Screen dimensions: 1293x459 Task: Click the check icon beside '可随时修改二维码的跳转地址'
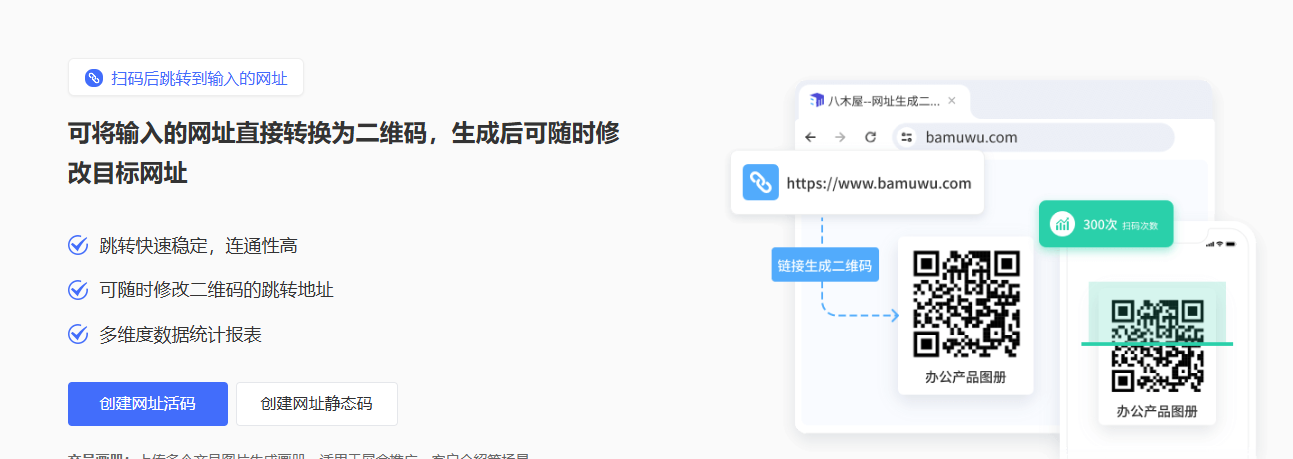click(78, 290)
